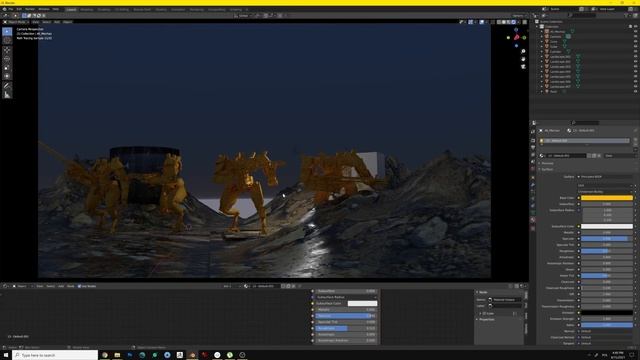Expand the Cylinder row in outliner
640x360 pixels.
click(x=542, y=51)
